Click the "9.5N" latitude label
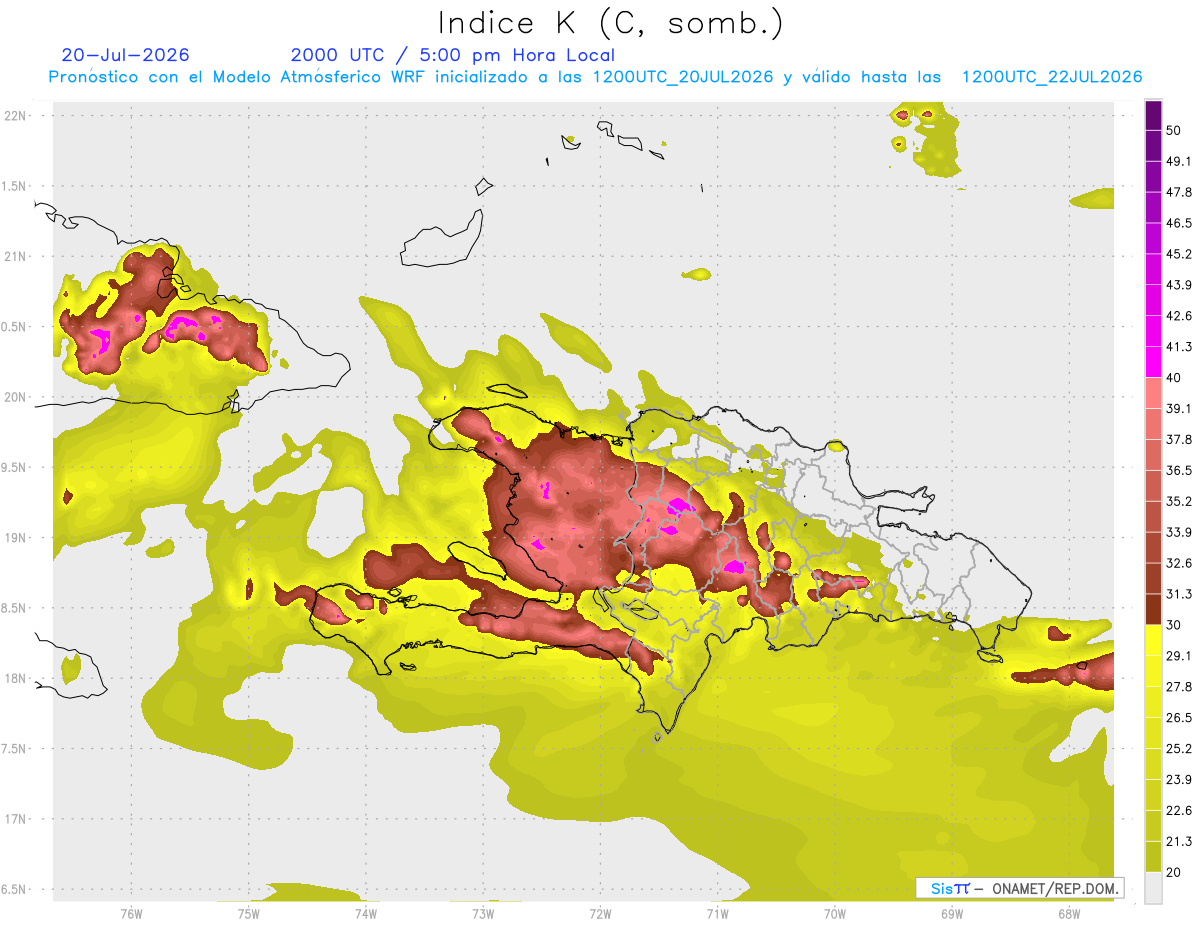 coord(15,468)
